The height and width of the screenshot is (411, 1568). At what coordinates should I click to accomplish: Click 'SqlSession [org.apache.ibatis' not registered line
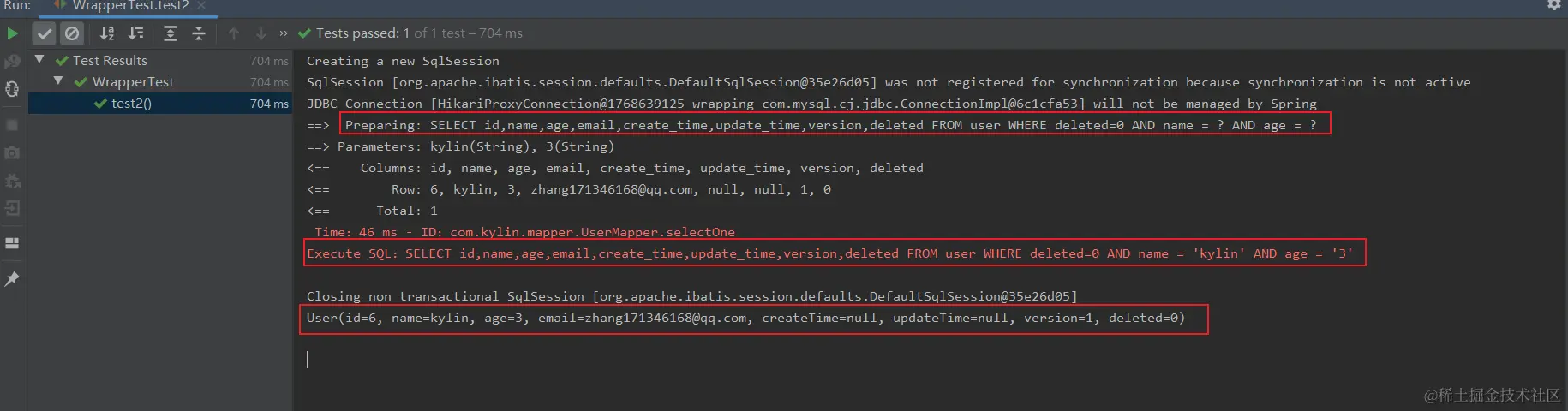coord(889,82)
